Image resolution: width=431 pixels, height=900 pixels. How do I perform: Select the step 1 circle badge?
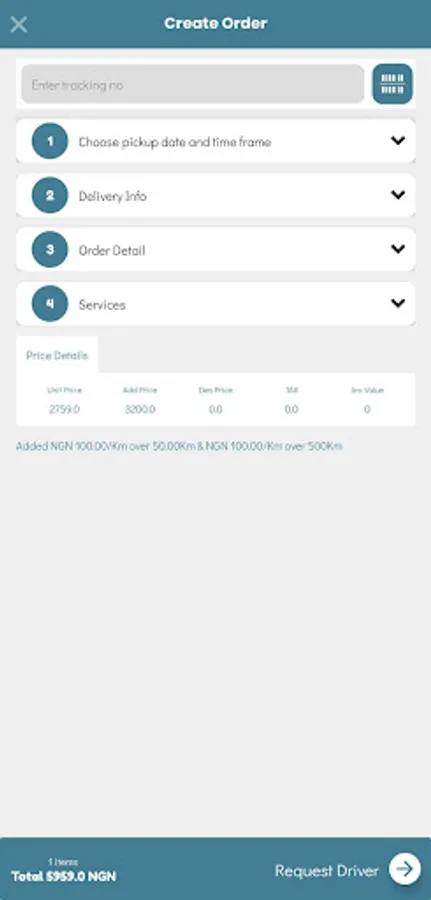coord(50,141)
